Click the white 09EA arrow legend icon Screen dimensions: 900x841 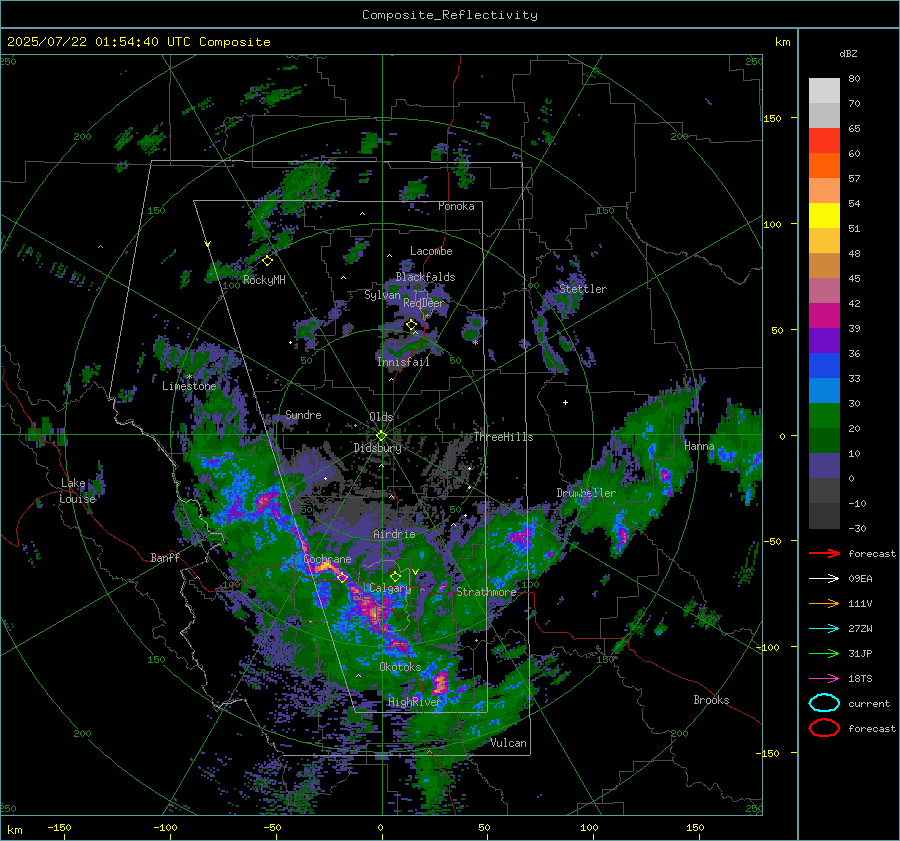pos(824,578)
